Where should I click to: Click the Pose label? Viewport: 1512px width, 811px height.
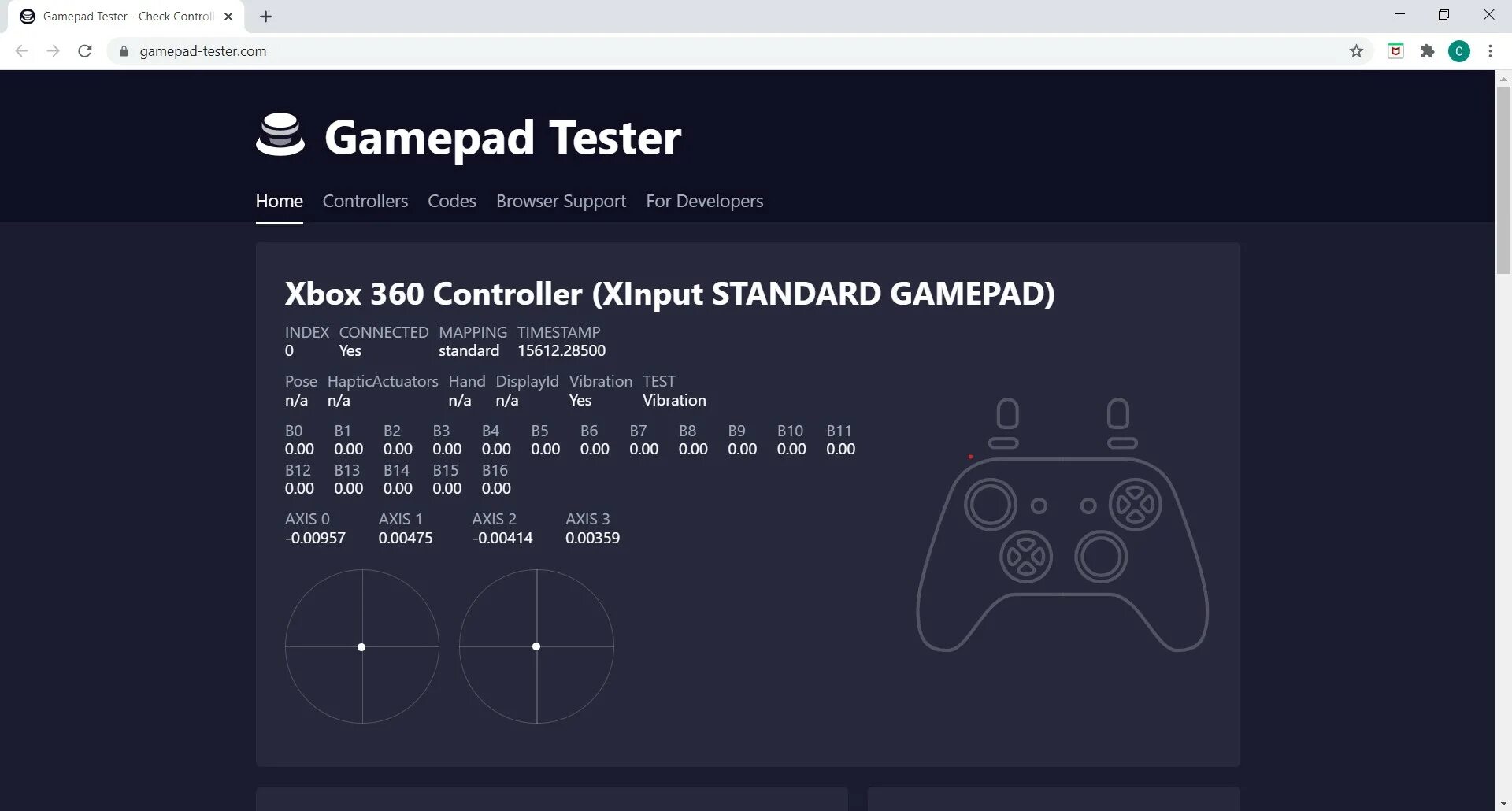point(301,381)
